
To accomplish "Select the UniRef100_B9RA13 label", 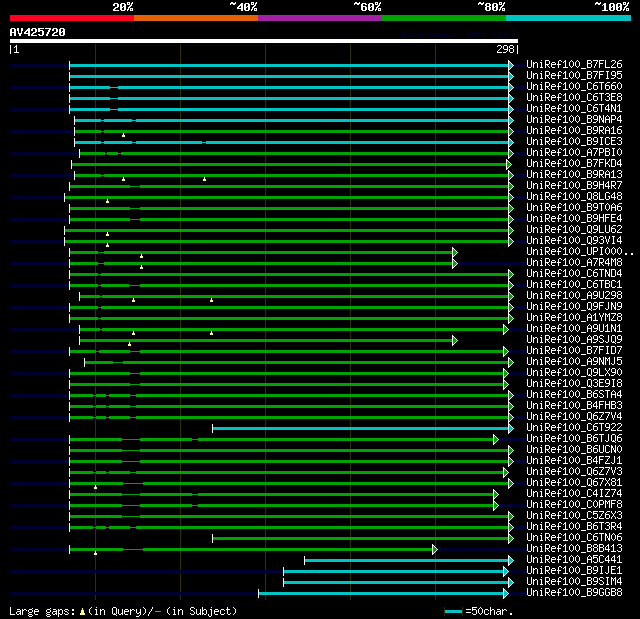I will (x=574, y=175).
